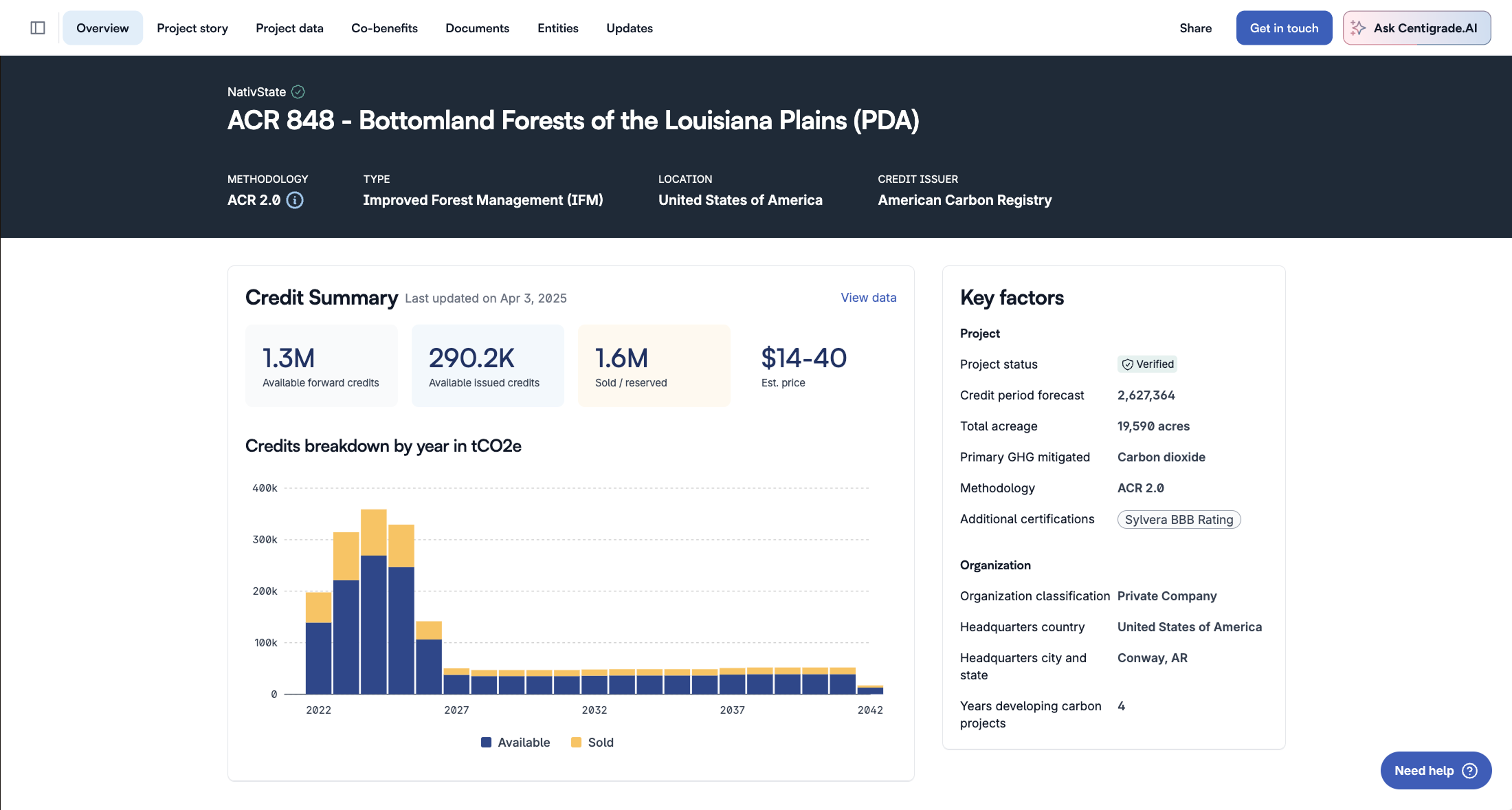Click the Verified shield status badge

[1147, 364]
